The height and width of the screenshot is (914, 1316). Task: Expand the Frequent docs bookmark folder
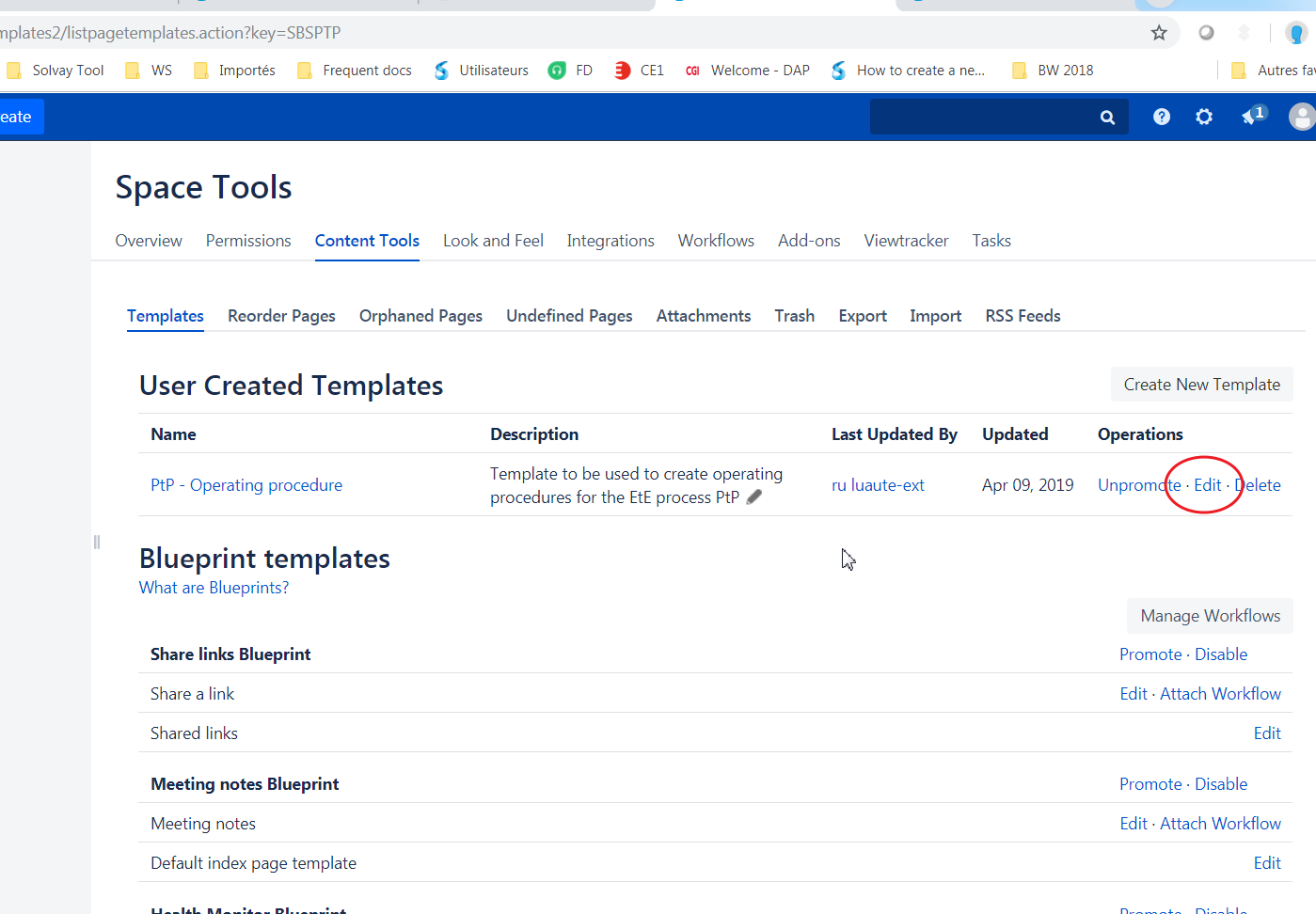[355, 71]
